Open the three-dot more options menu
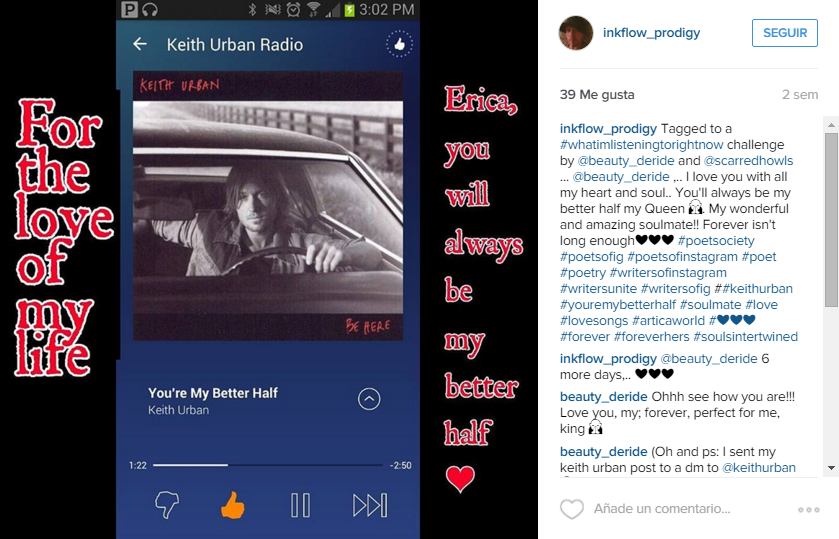 click(809, 510)
